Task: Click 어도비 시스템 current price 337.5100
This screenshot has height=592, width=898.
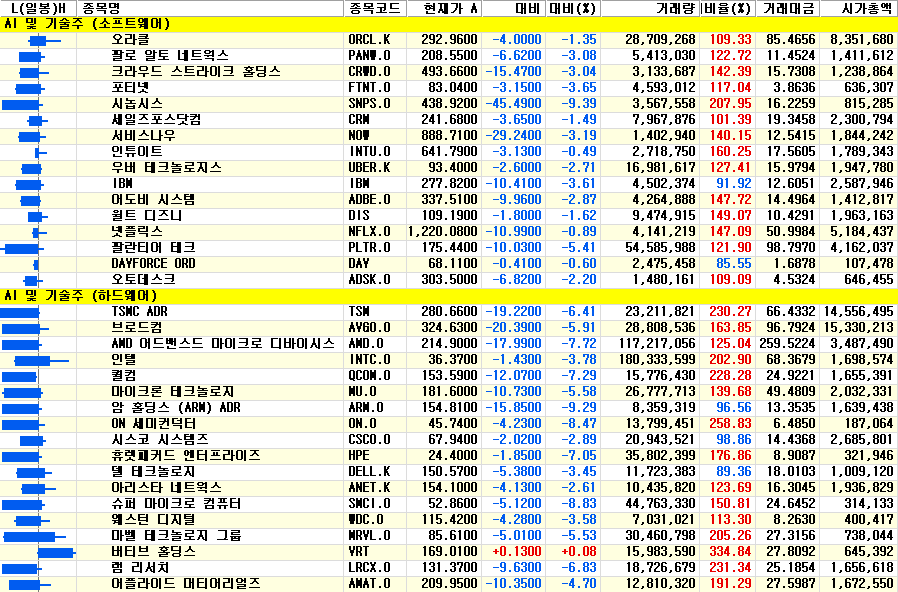Action: click(445, 200)
